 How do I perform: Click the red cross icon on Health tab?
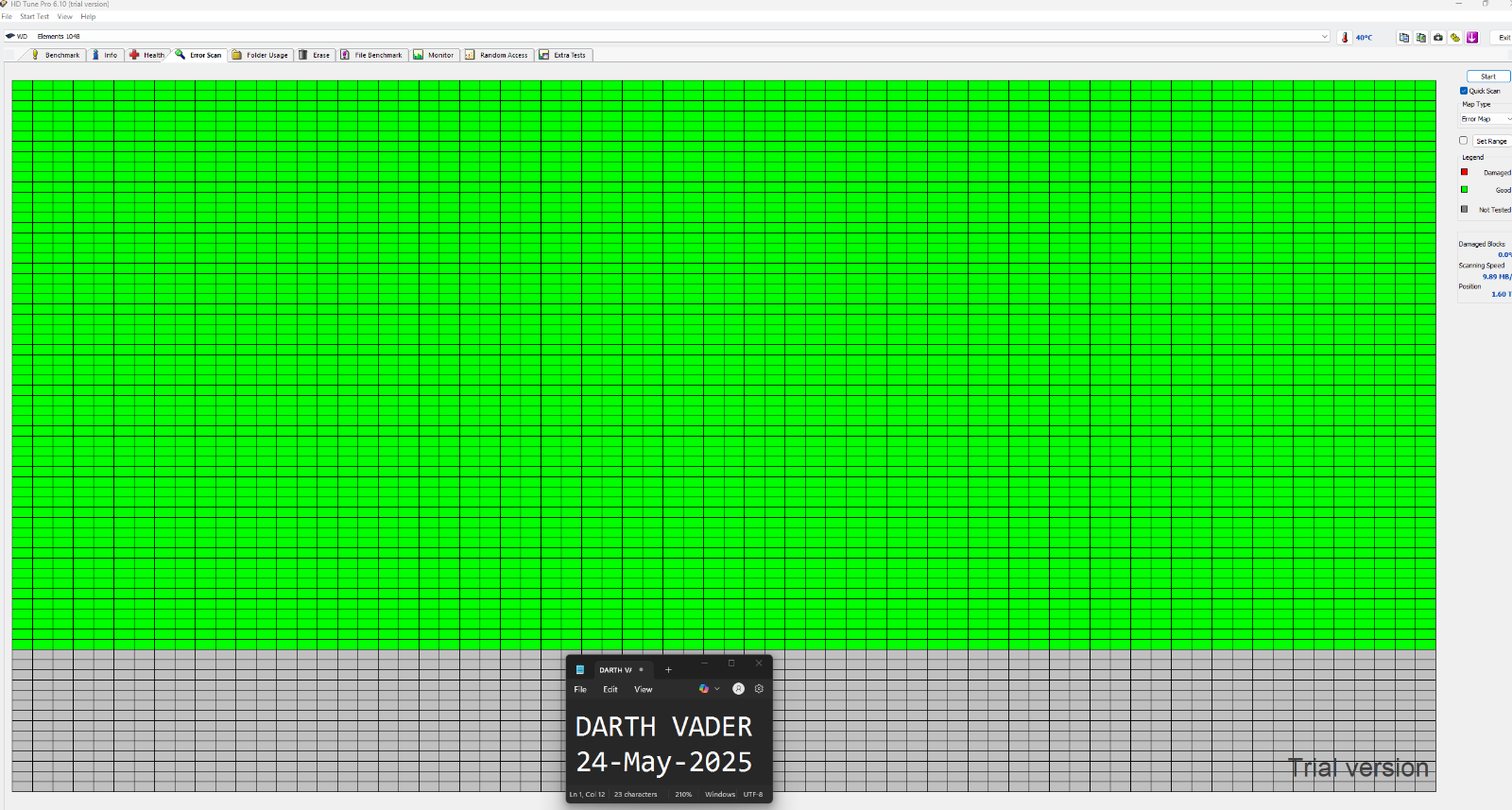pyautogui.click(x=134, y=55)
